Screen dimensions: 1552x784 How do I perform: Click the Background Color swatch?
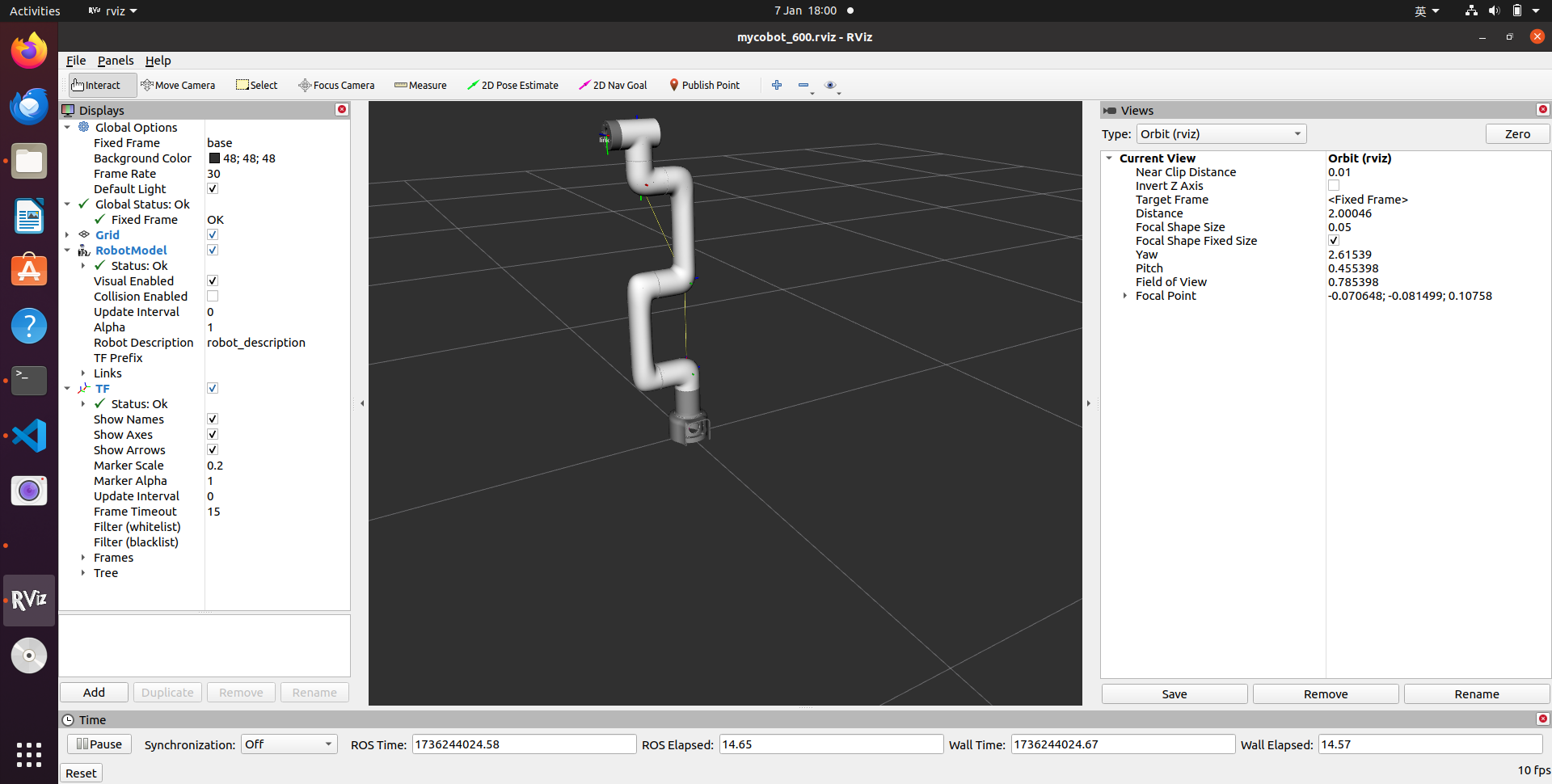(214, 158)
